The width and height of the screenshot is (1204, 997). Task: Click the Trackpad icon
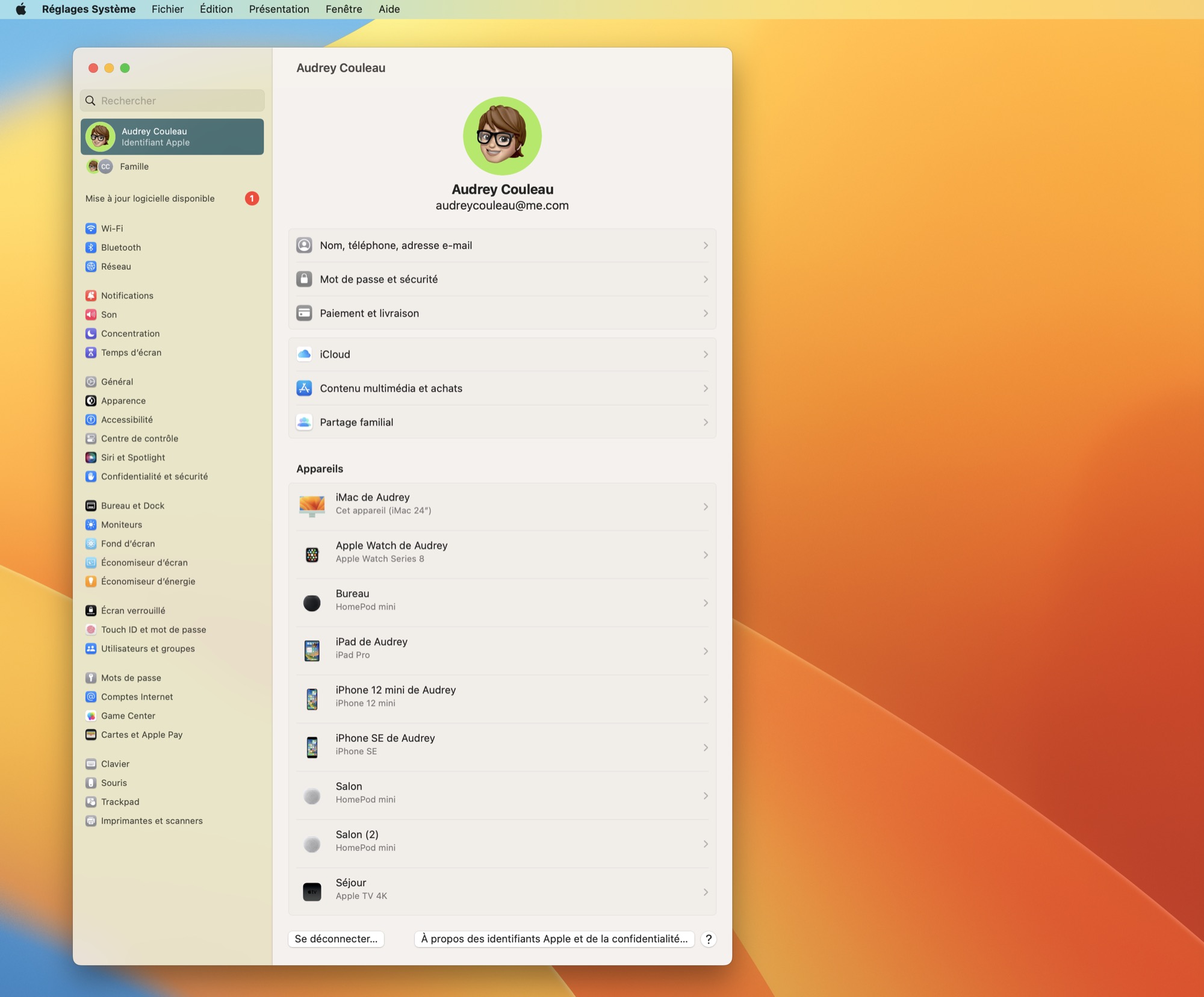coord(91,802)
